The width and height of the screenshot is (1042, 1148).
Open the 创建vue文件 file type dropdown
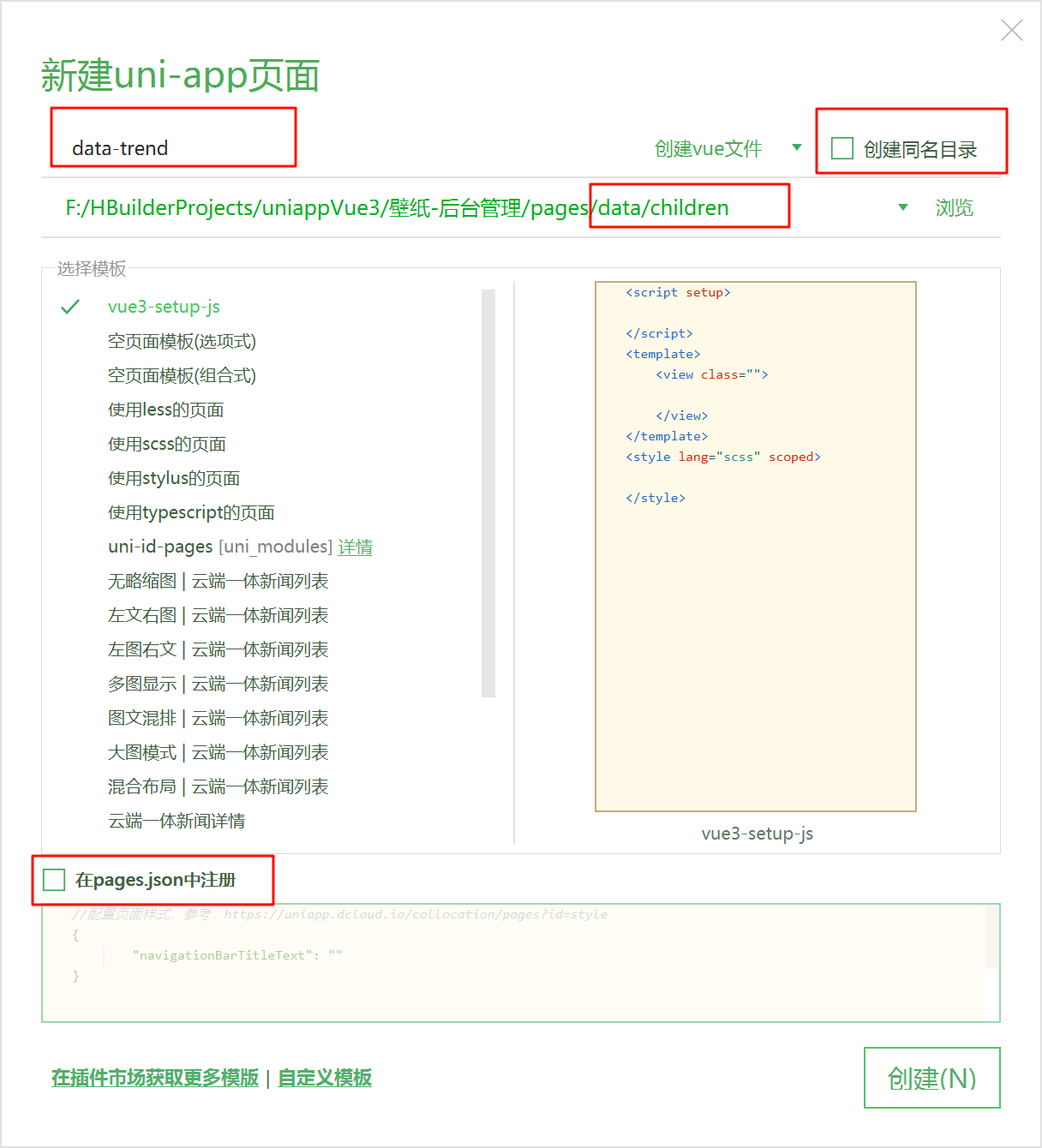coord(728,148)
